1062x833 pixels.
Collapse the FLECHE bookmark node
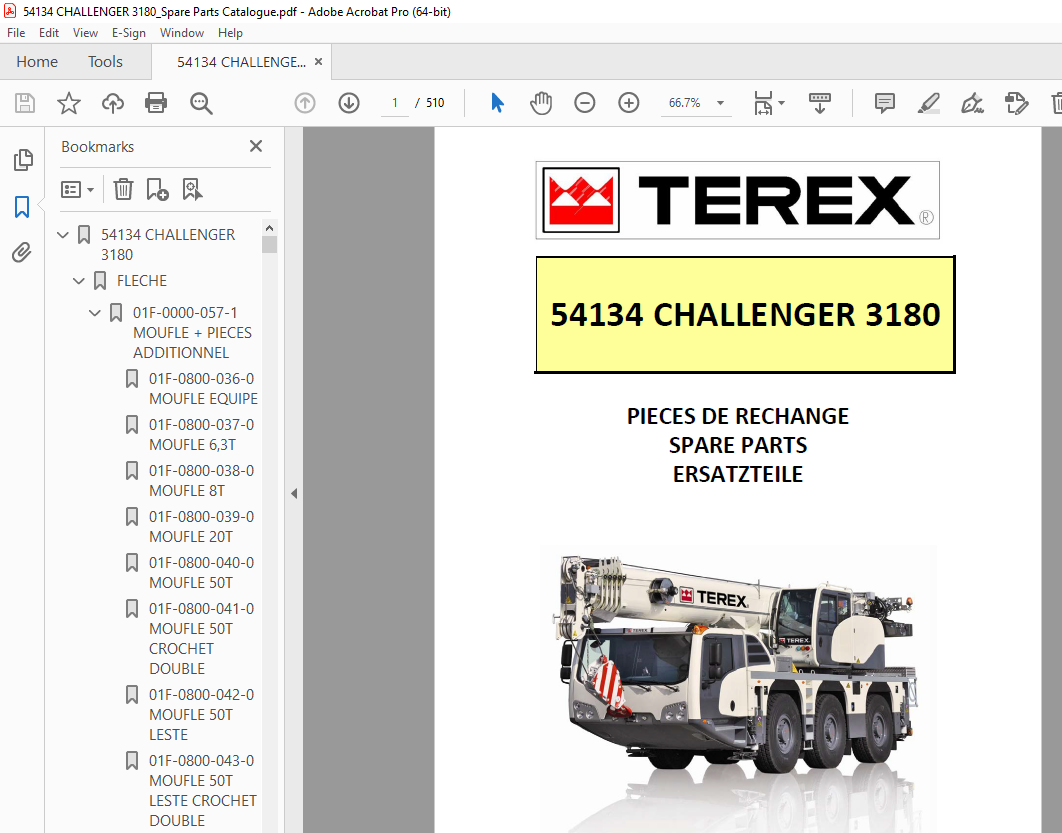click(79, 281)
